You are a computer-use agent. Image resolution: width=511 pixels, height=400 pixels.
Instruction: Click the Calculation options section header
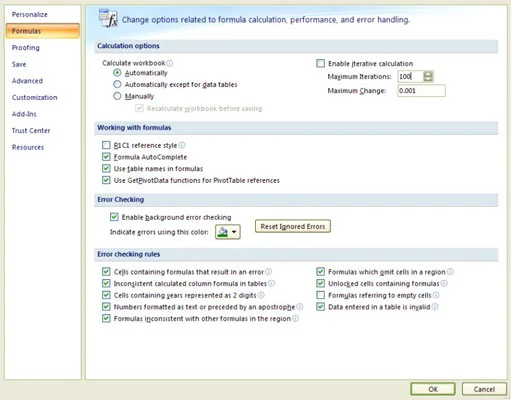click(x=296, y=46)
